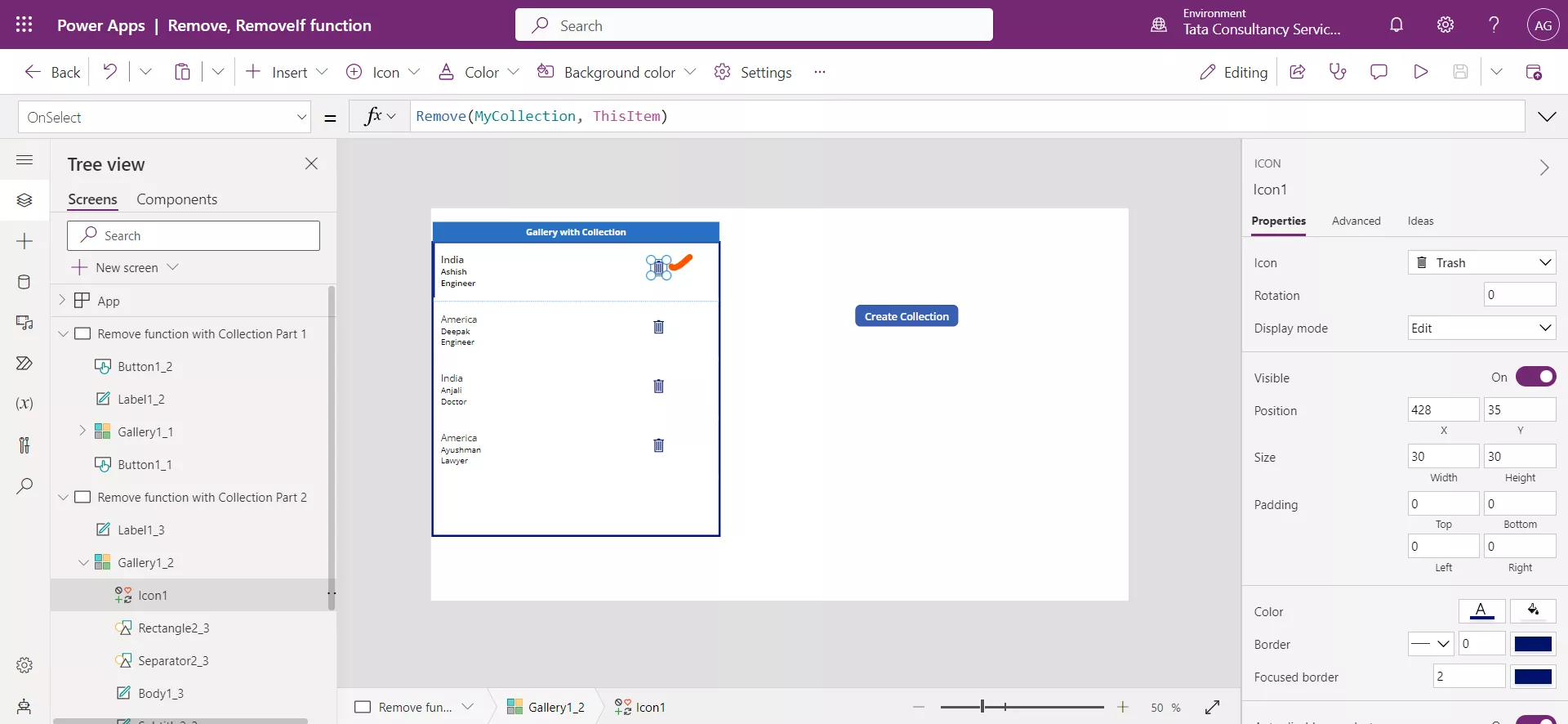Click the Tree view search field
1568x724 pixels.
pyautogui.click(x=194, y=235)
